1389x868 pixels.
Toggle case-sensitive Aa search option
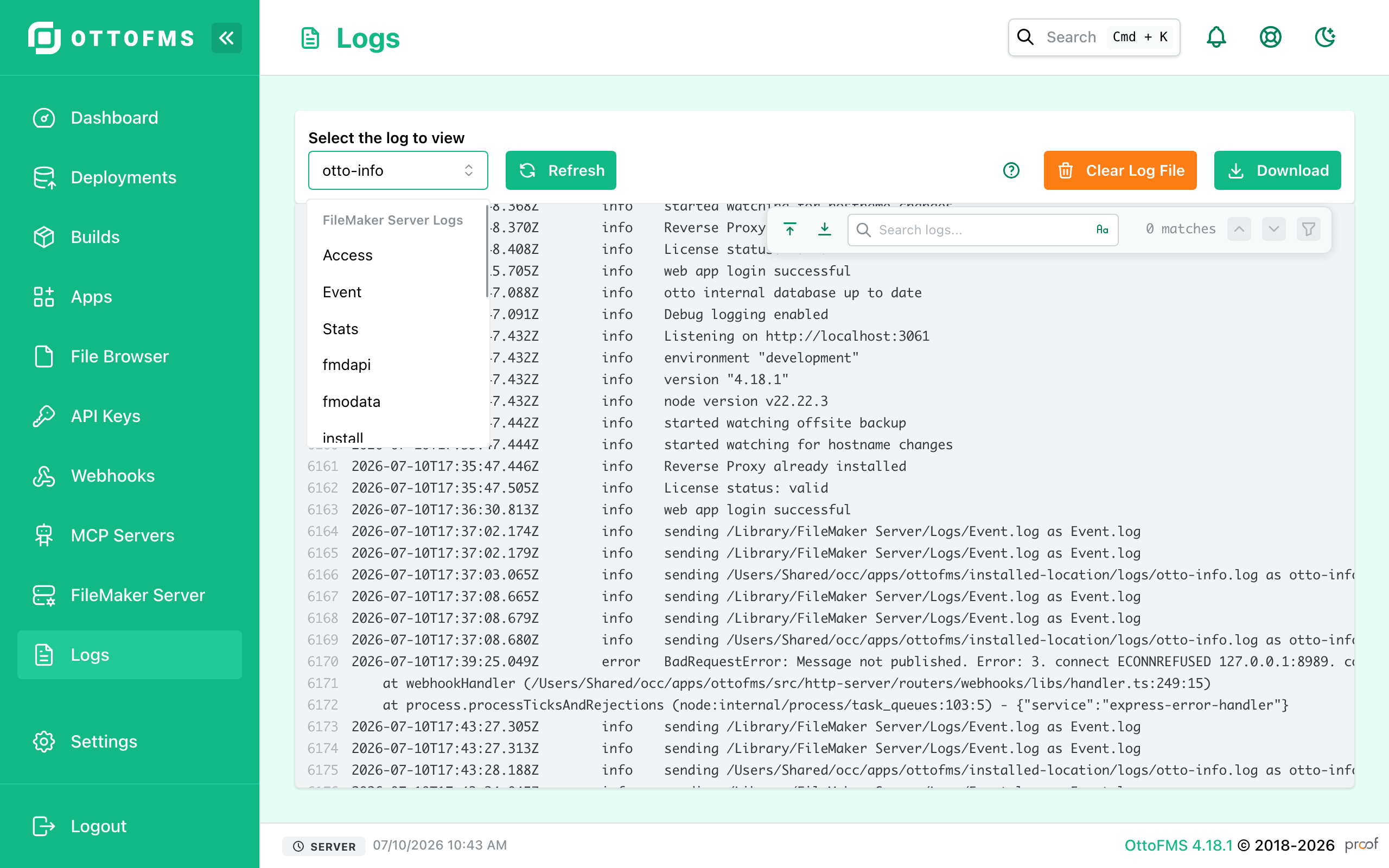pyautogui.click(x=1101, y=229)
